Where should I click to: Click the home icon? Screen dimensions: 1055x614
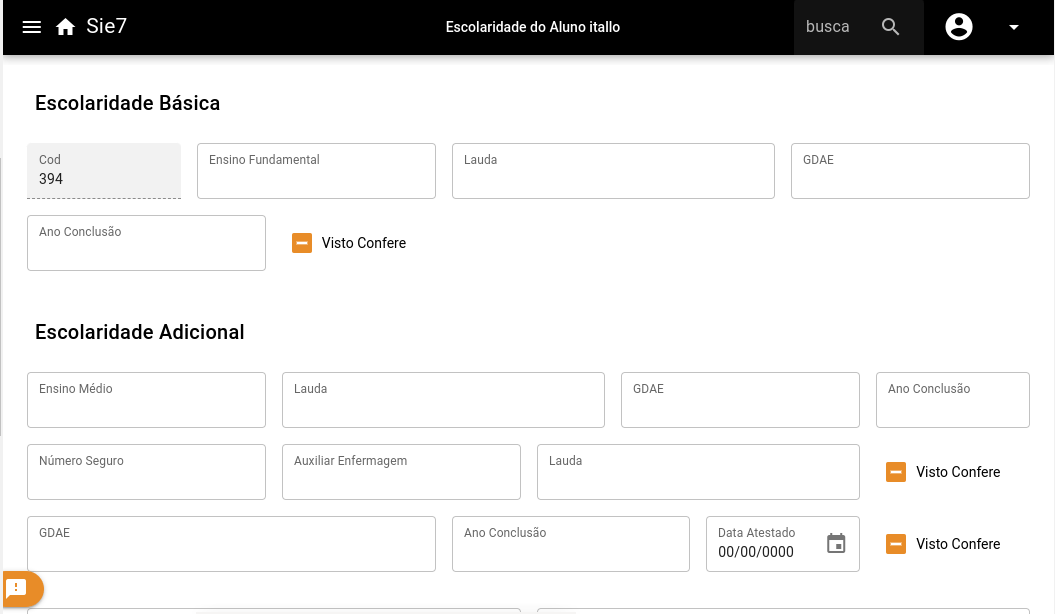(x=66, y=27)
